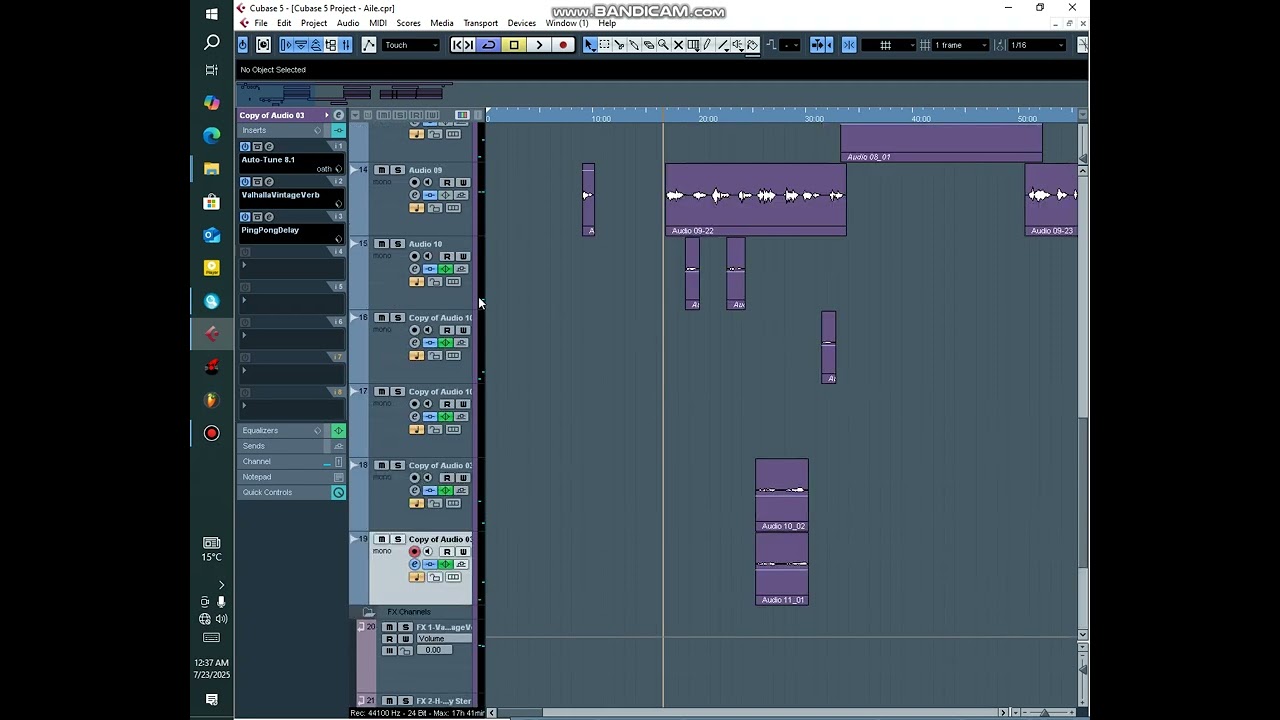Screen dimensions: 1280x720
Task: Select the Draw pencil tool
Action: (x=707, y=45)
